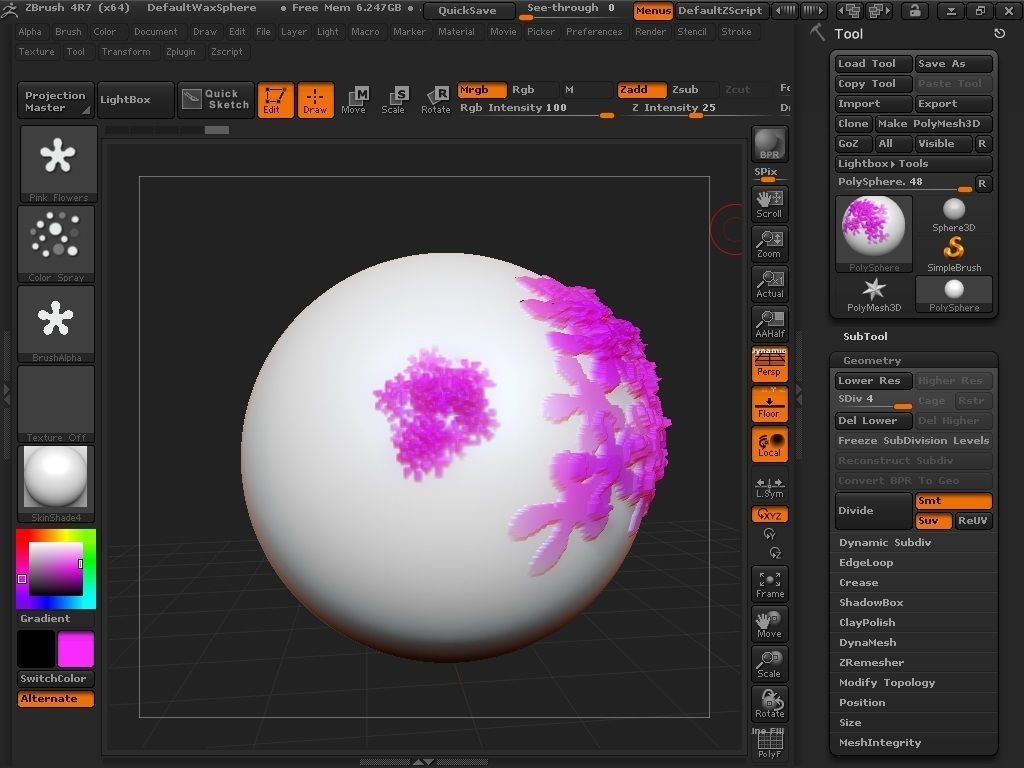This screenshot has width=1024, height=768.
Task: Open the LightBox browser
Action: click(136, 100)
